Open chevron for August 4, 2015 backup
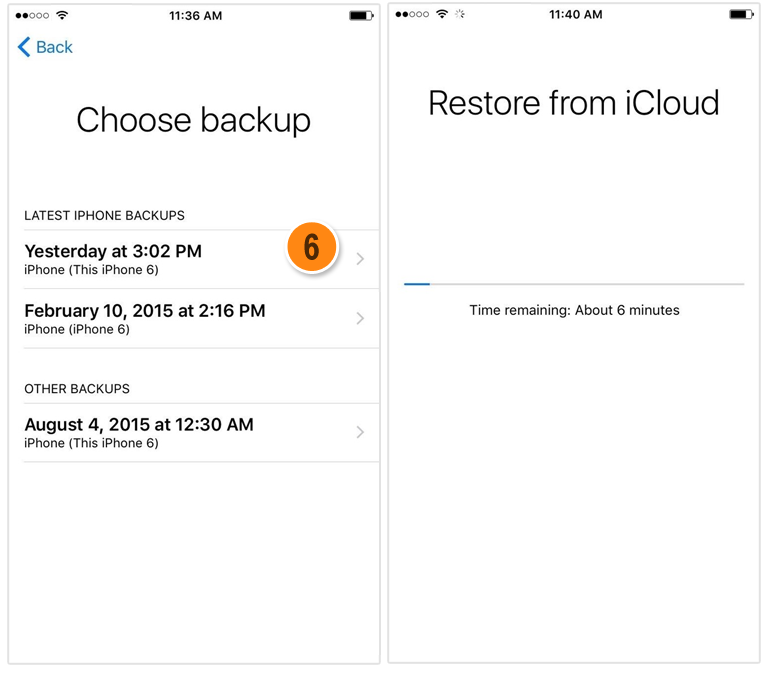 [360, 432]
